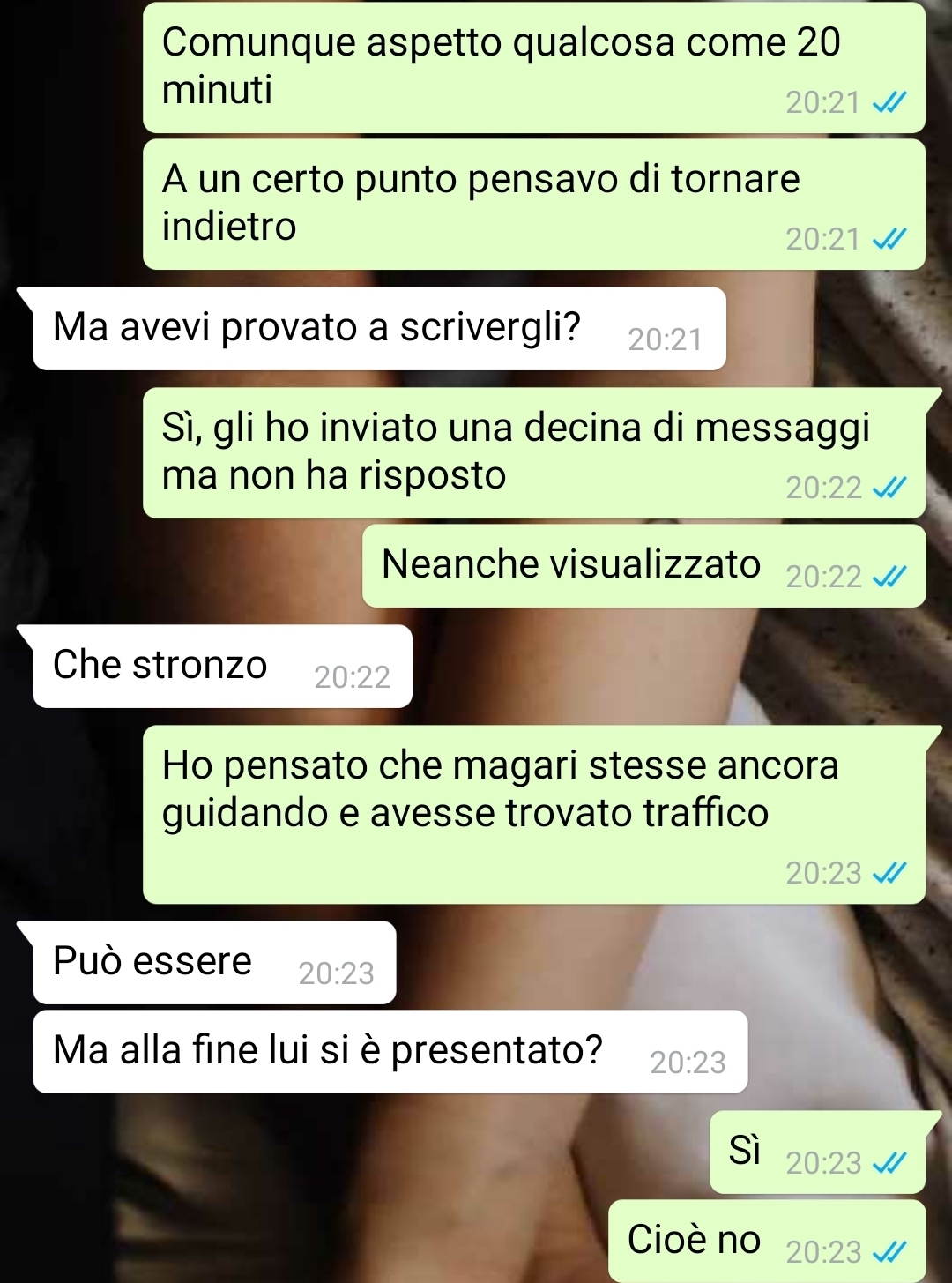Tap the read ticks on 'Neanche visualizzato'
This screenshot has width=952, height=1283.
point(889,576)
